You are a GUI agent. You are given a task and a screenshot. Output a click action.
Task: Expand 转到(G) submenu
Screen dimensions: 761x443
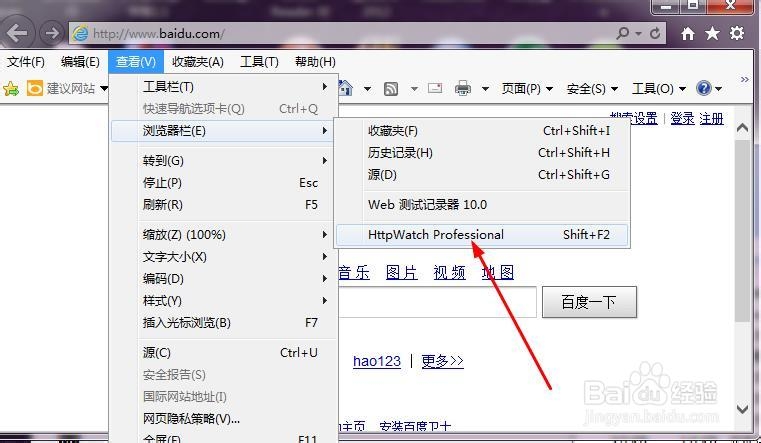(223, 161)
